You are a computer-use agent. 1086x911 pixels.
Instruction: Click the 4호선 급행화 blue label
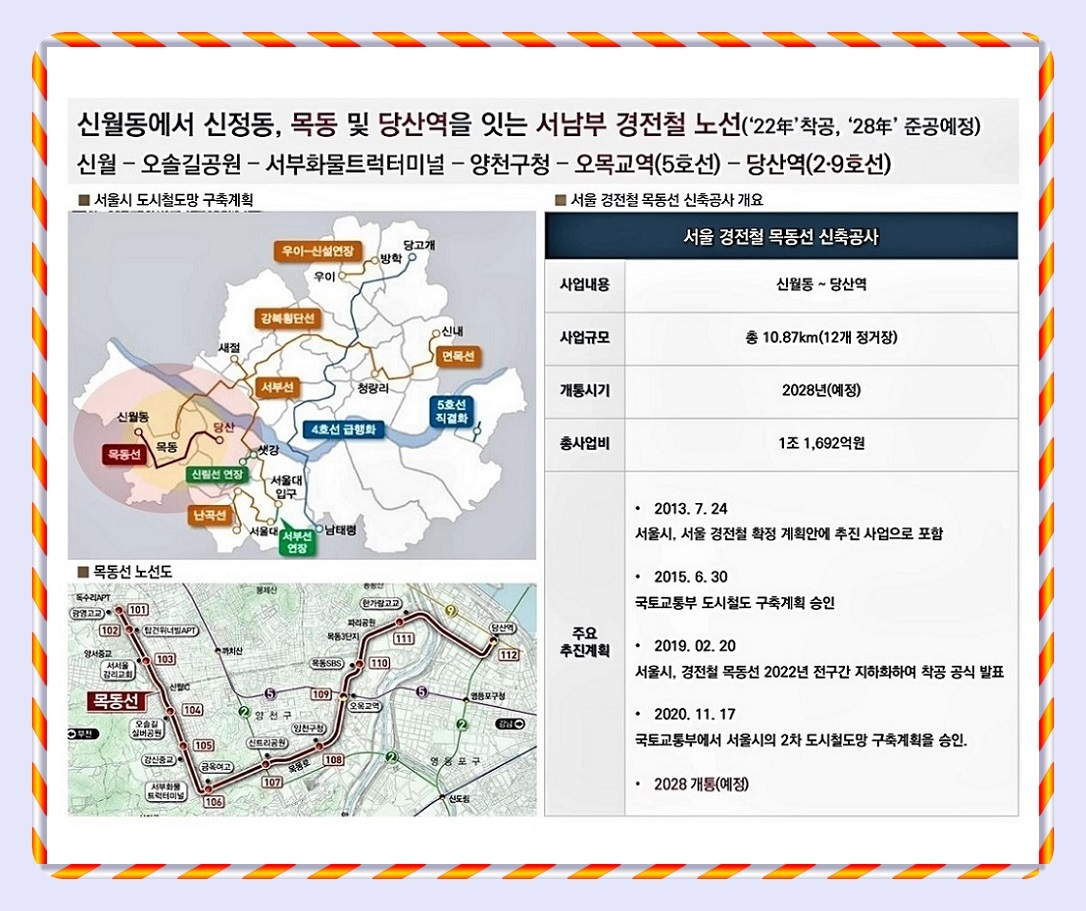pyautogui.click(x=343, y=430)
